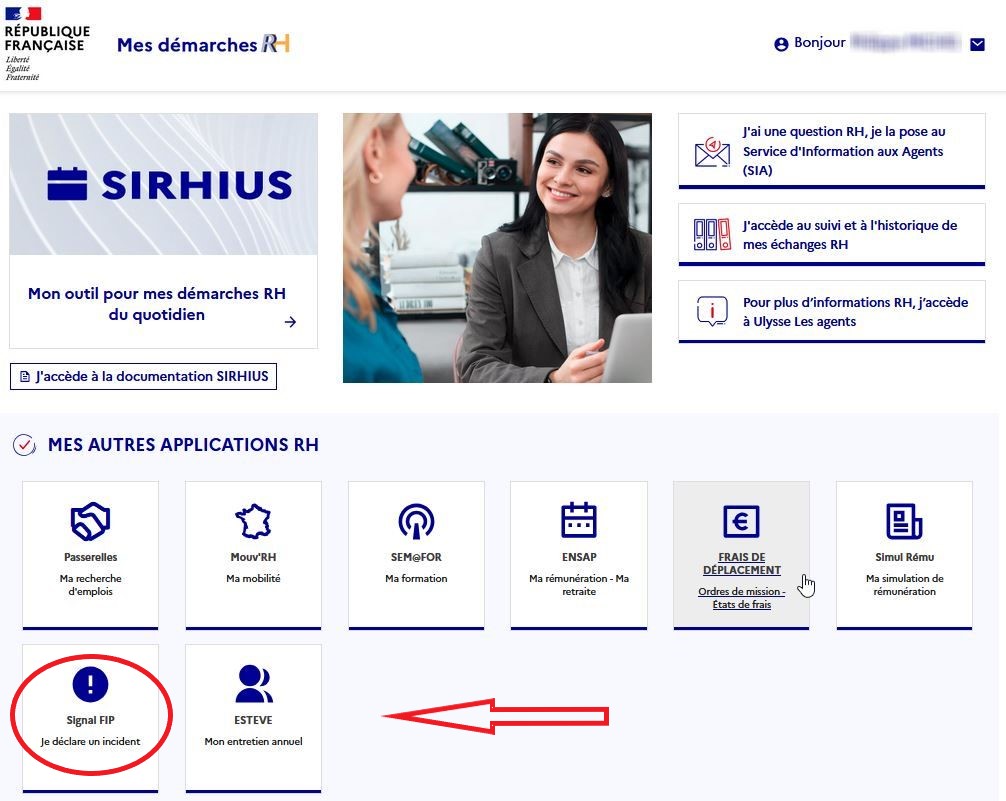Click the info speech bubble icon
Viewport: 1006px width, 801px height.
point(712,311)
